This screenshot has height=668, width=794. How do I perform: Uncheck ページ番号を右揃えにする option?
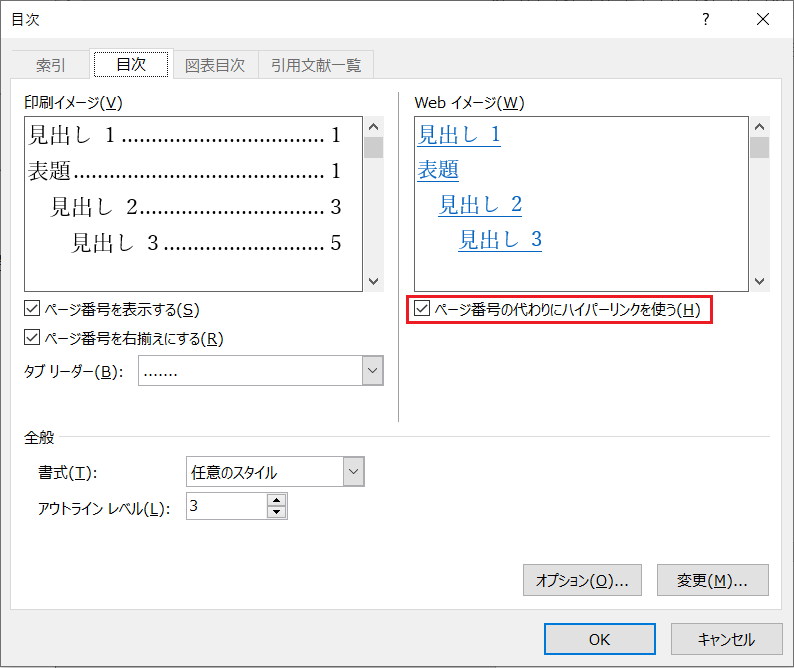(x=32, y=338)
